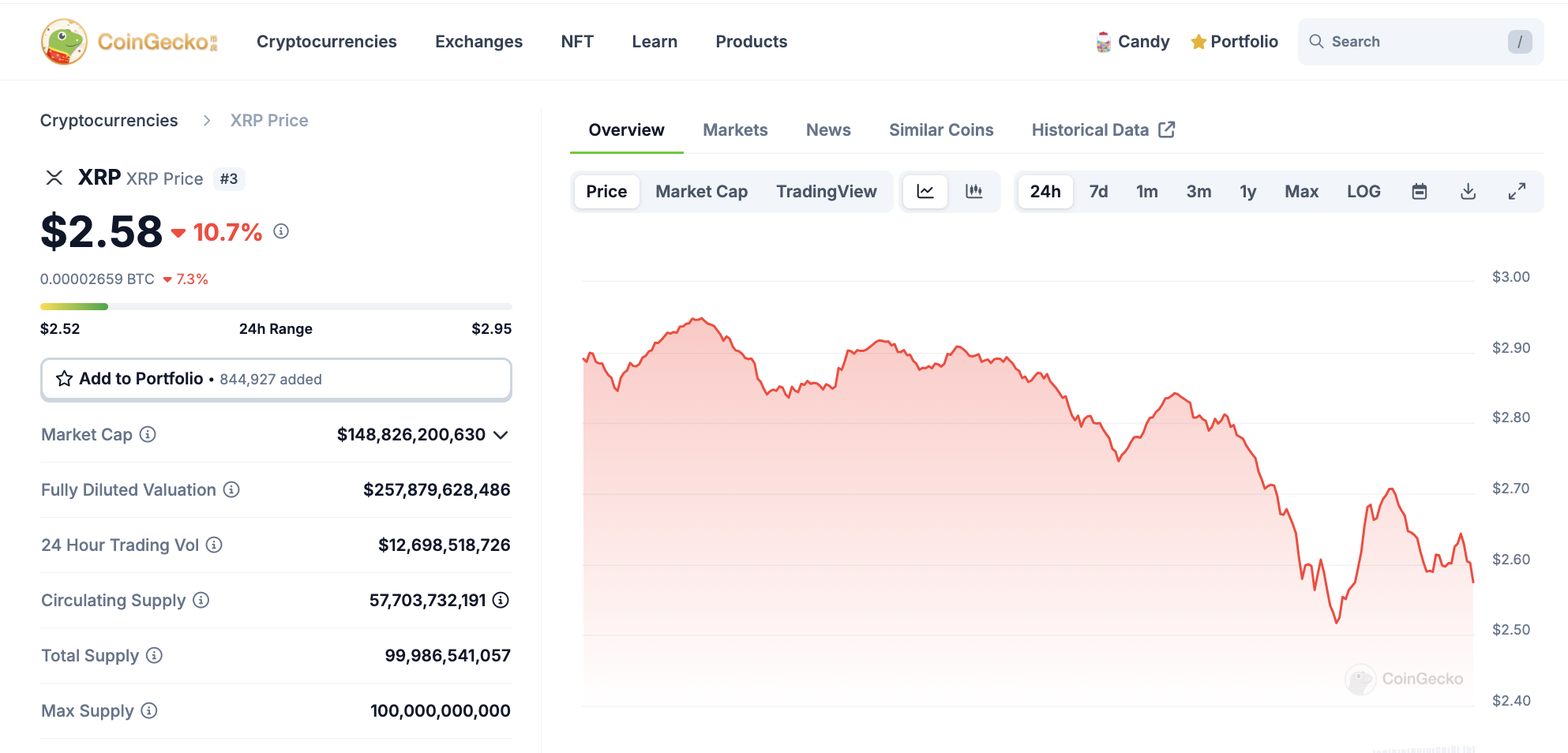Click the Portfolio star icon

pyautogui.click(x=1198, y=42)
